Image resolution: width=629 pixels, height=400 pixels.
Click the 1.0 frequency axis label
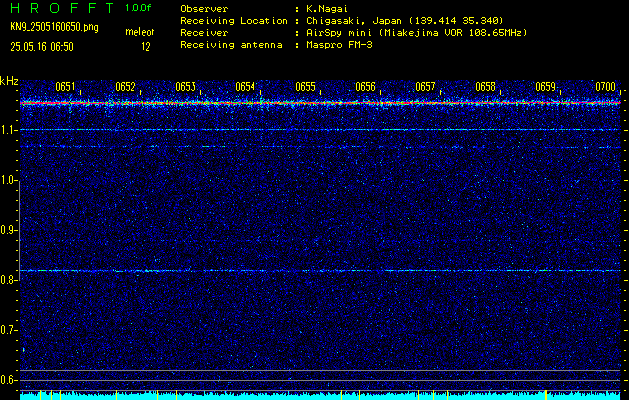[x=8, y=180]
